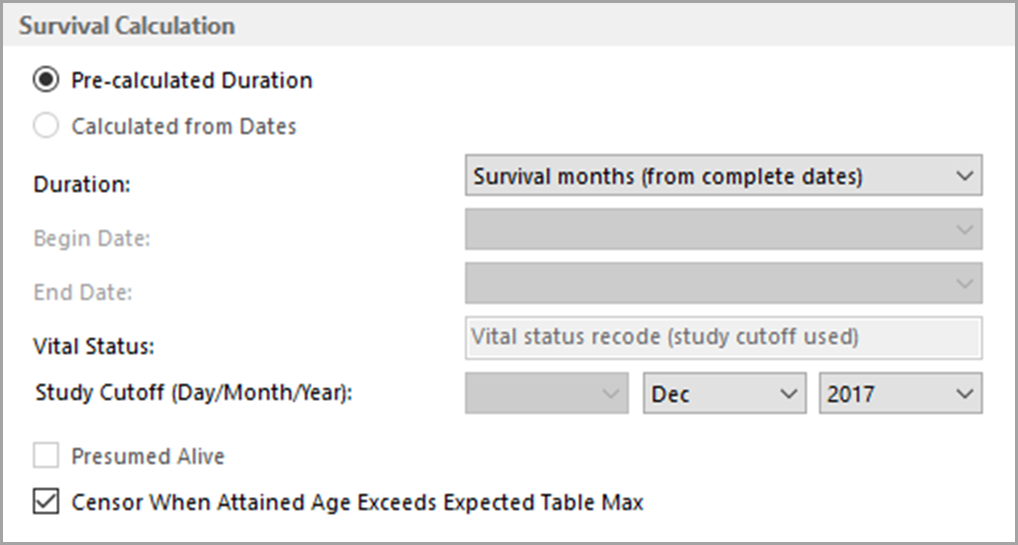
Task: Click the Calculated from Dates label text
Action: (x=184, y=127)
